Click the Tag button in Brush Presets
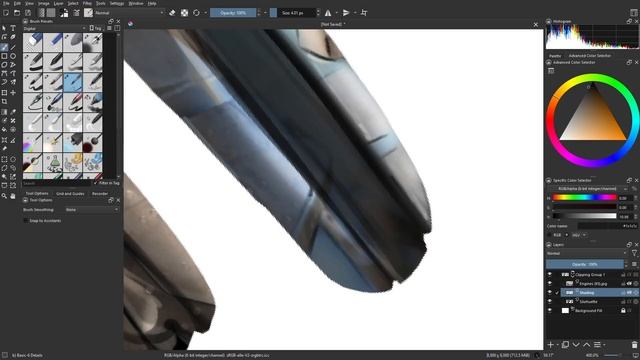 point(96,29)
